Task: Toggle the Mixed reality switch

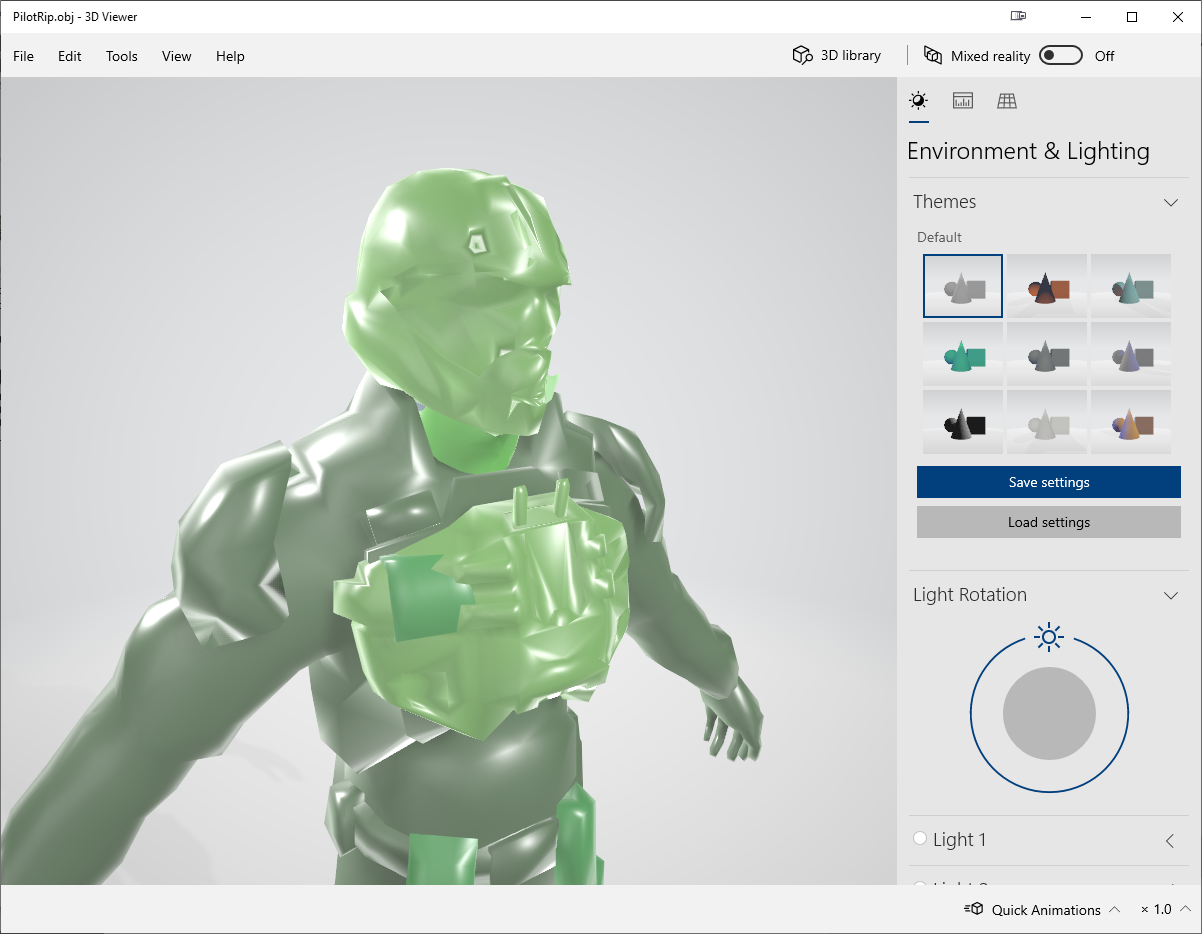Action: 1061,55
